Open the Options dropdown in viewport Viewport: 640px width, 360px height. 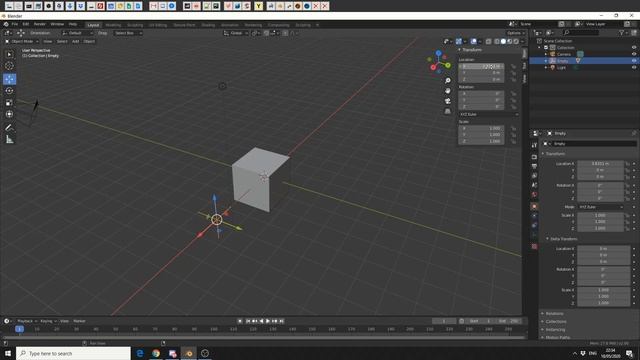[x=516, y=33]
